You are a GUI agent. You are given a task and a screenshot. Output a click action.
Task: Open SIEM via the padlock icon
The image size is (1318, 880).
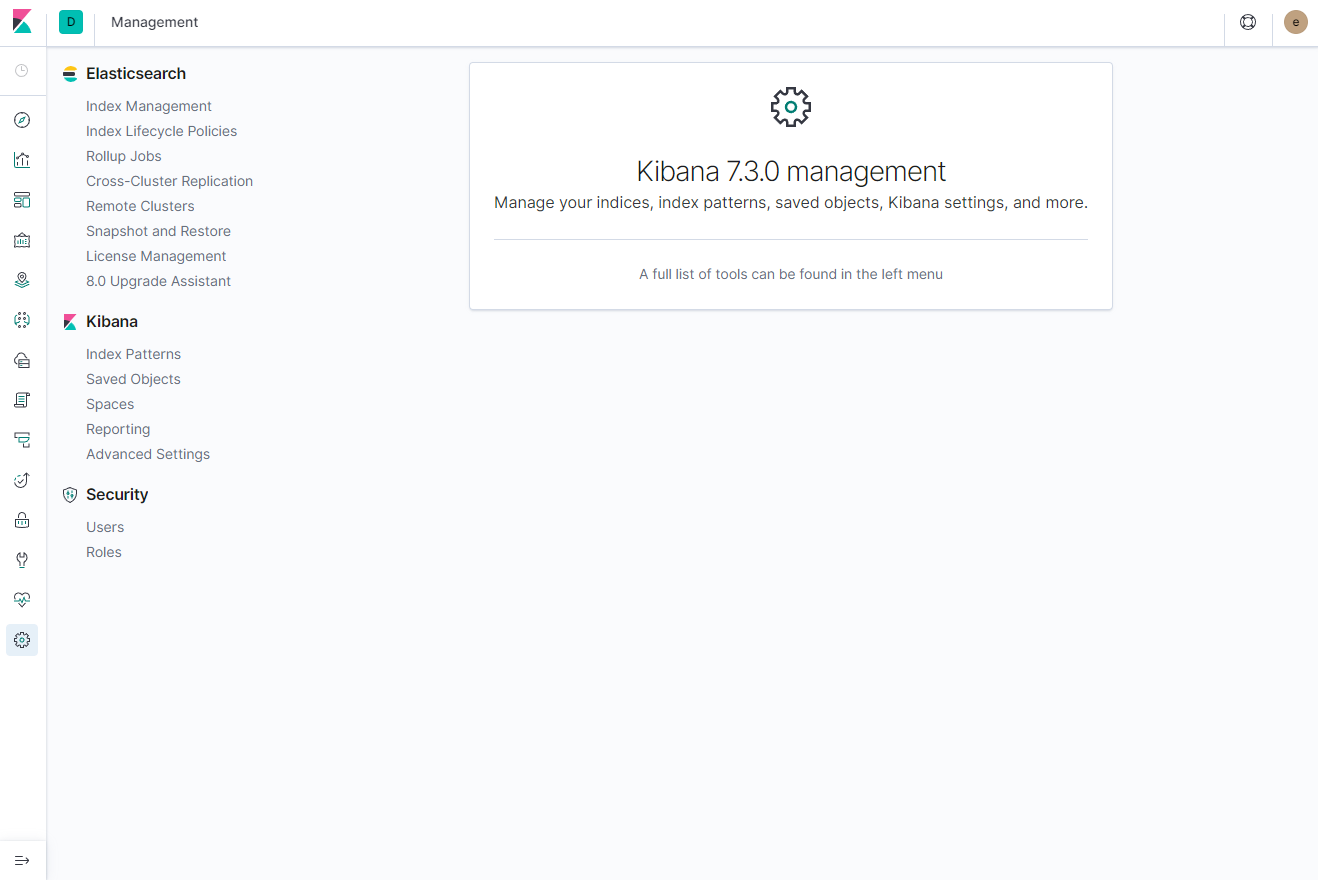pyautogui.click(x=22, y=520)
